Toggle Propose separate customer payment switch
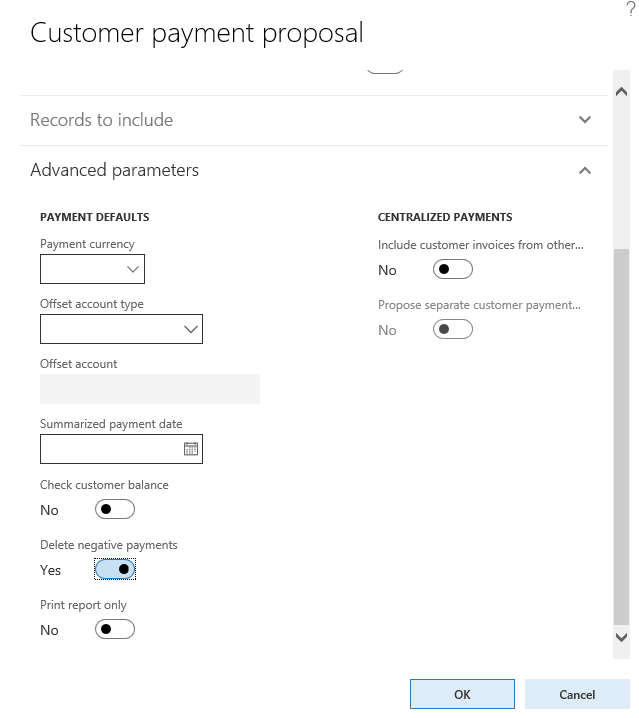Image resolution: width=639 pixels, height=718 pixels. (x=452, y=330)
